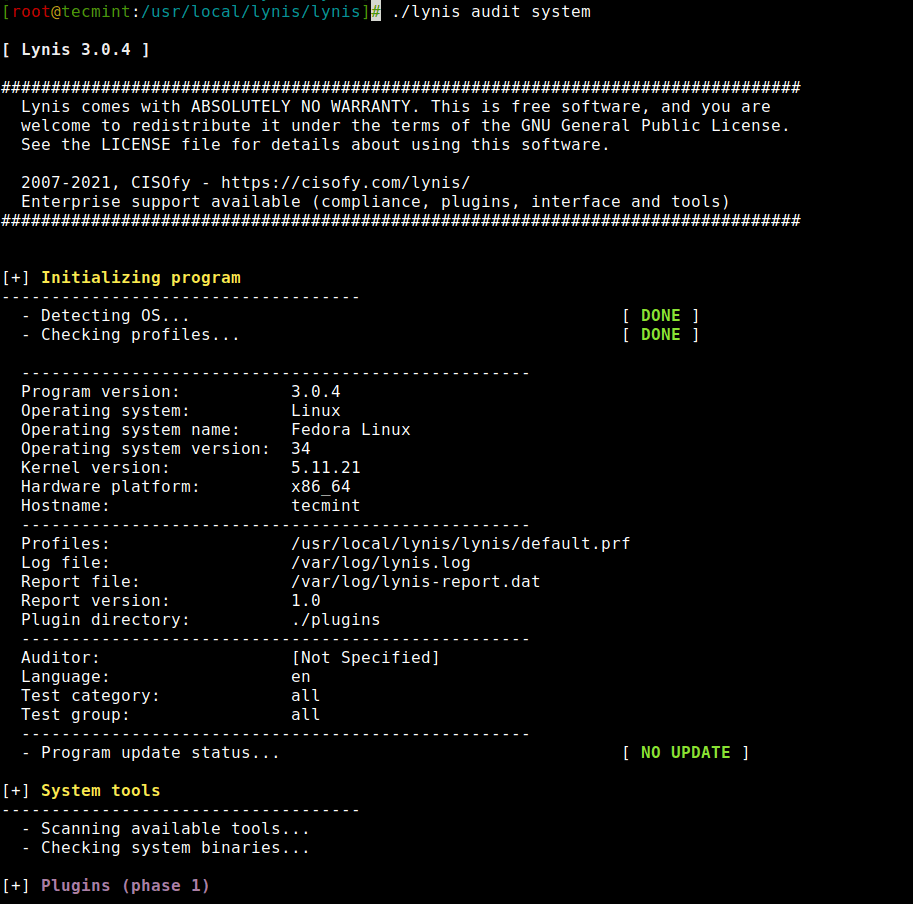The image size is (913, 904).
Task: Click the DONE status for Detecting OS
Action: tap(660, 316)
